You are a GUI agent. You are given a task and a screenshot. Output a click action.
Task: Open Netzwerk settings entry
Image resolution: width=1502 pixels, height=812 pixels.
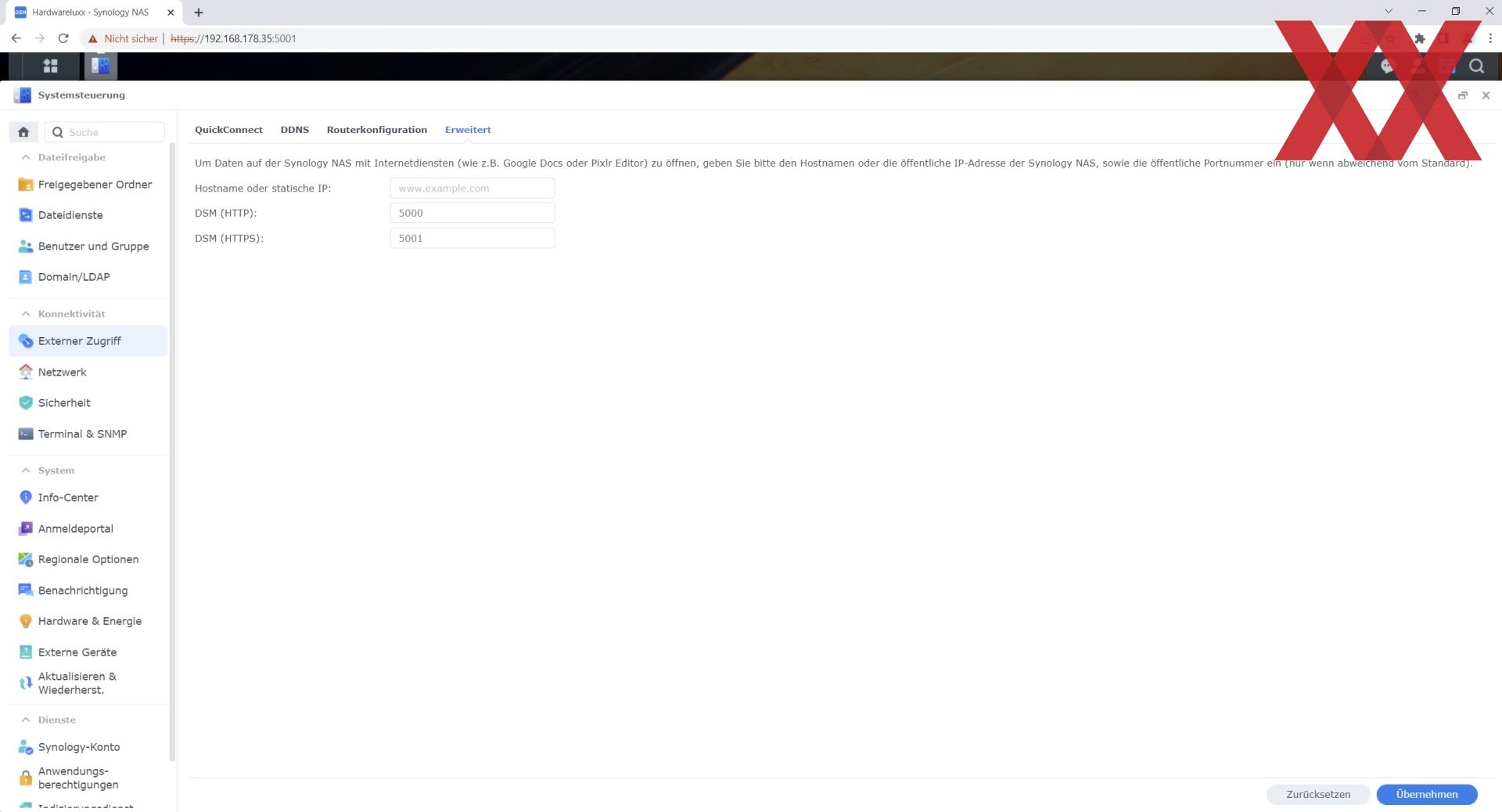pos(88,372)
